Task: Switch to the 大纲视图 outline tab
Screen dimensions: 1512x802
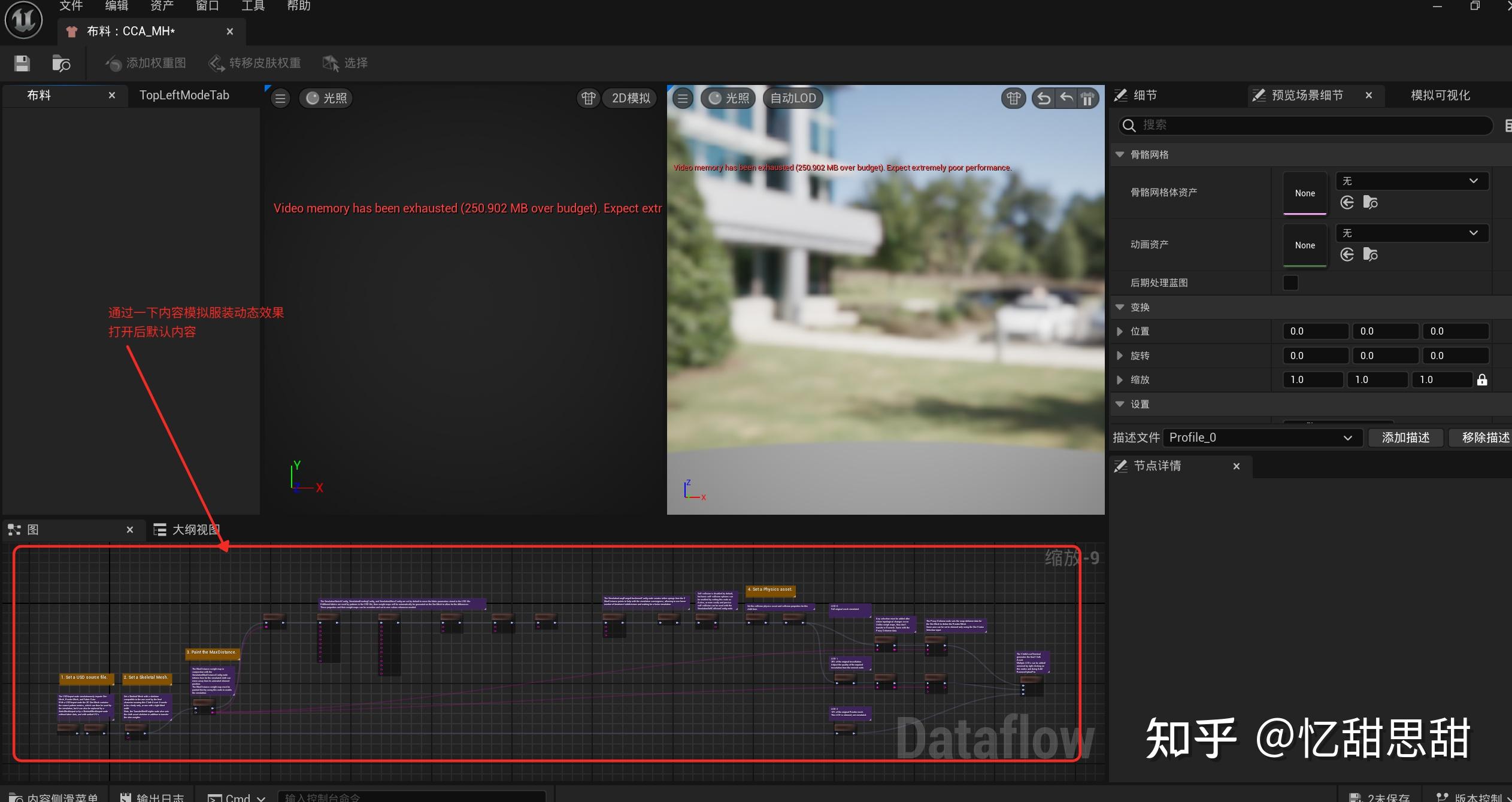Action: click(187, 530)
